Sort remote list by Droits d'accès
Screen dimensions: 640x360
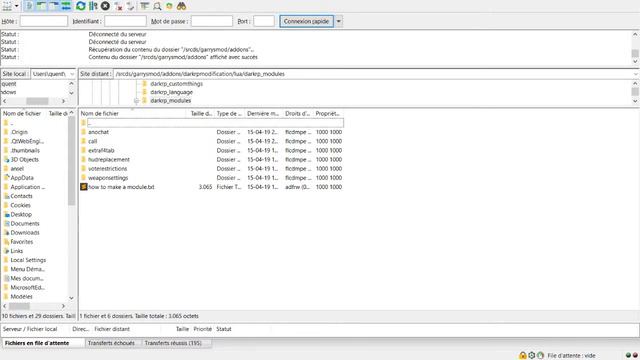click(298, 113)
